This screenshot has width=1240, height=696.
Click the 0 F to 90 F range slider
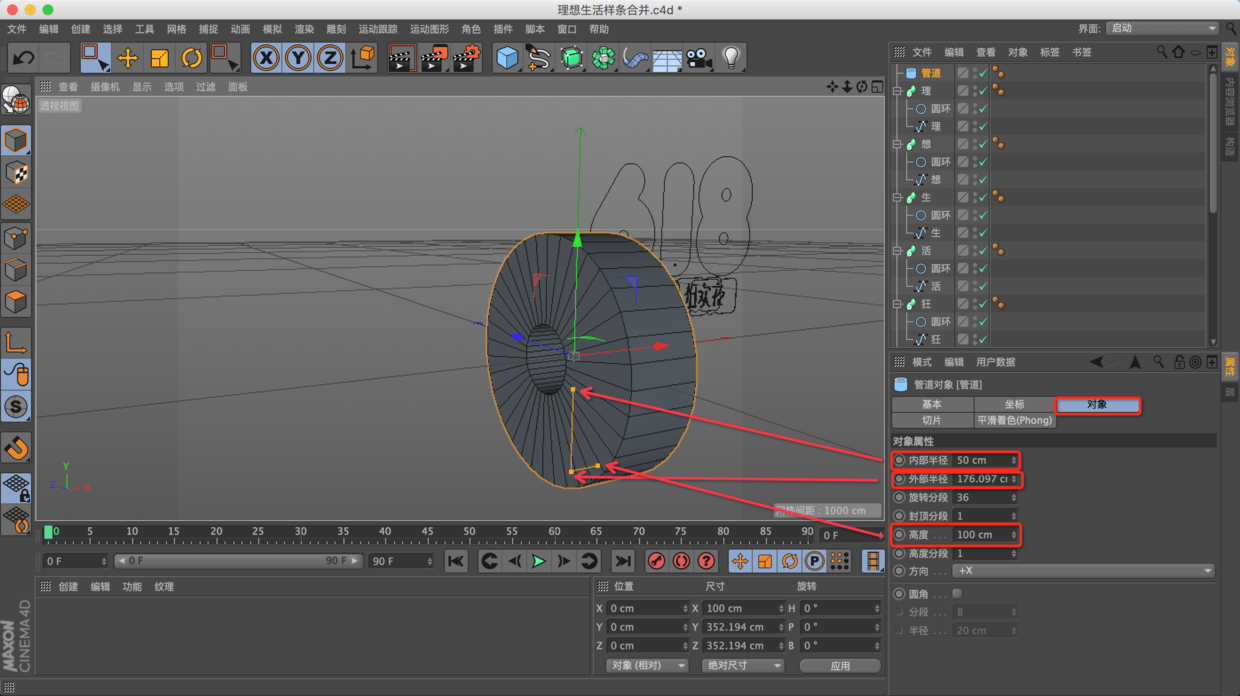(237, 561)
